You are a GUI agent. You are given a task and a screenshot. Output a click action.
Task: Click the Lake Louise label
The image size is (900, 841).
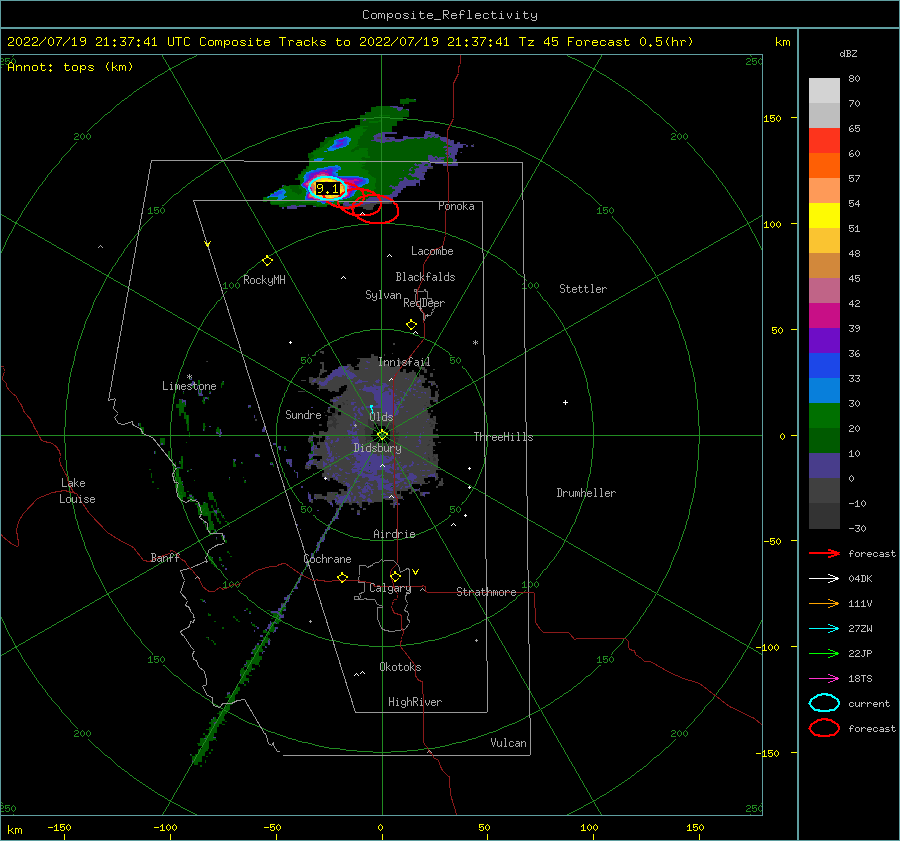coord(77,491)
